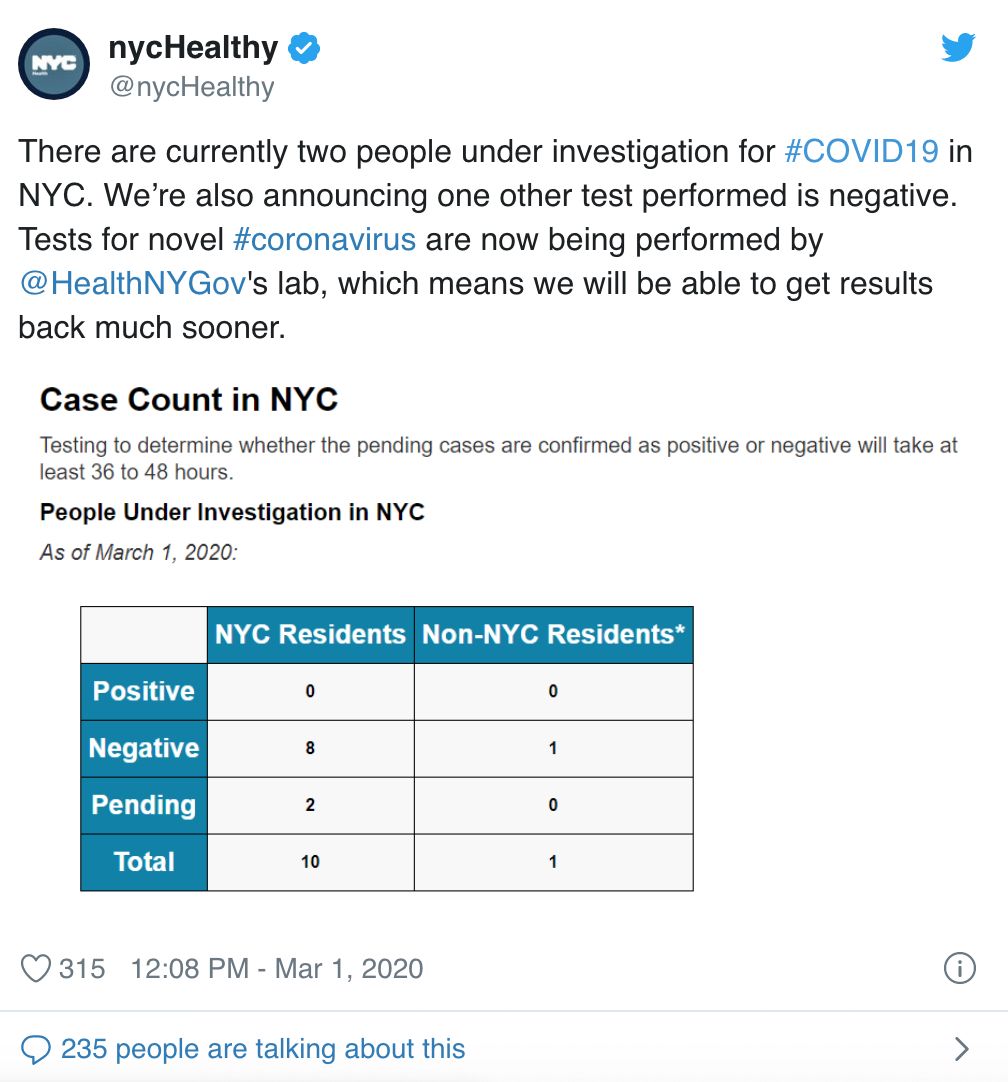Screen dimensions: 1008x1082
Task: Visit the @HealthNYGov mention
Action: click(x=132, y=283)
